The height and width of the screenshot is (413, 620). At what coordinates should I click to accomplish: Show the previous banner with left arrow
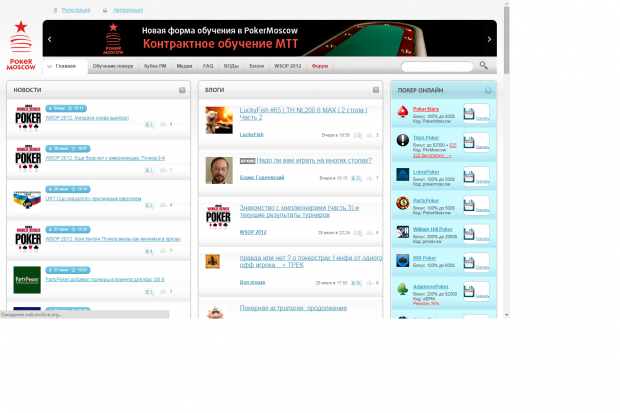tap(49, 39)
